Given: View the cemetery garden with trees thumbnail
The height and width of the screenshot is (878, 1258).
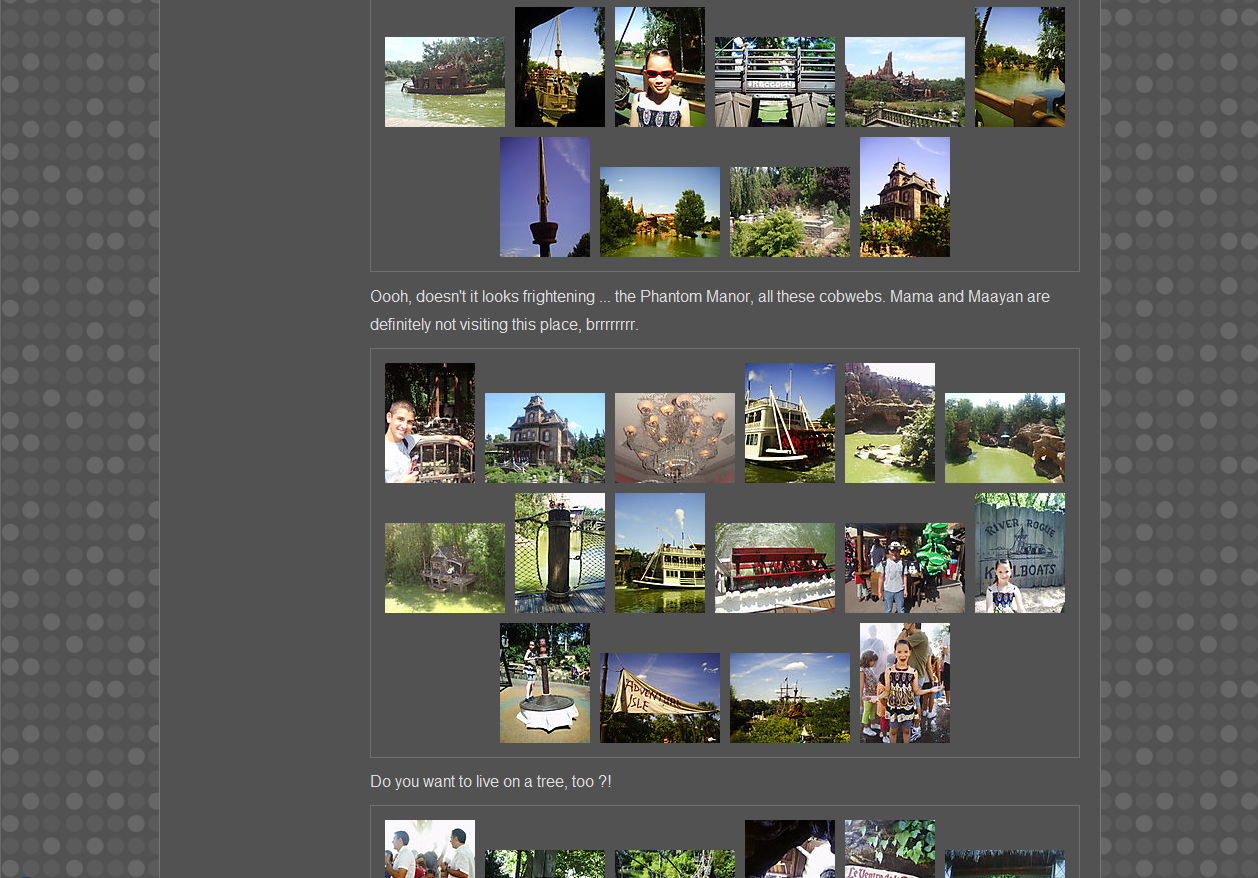Looking at the screenshot, I should click(x=789, y=212).
